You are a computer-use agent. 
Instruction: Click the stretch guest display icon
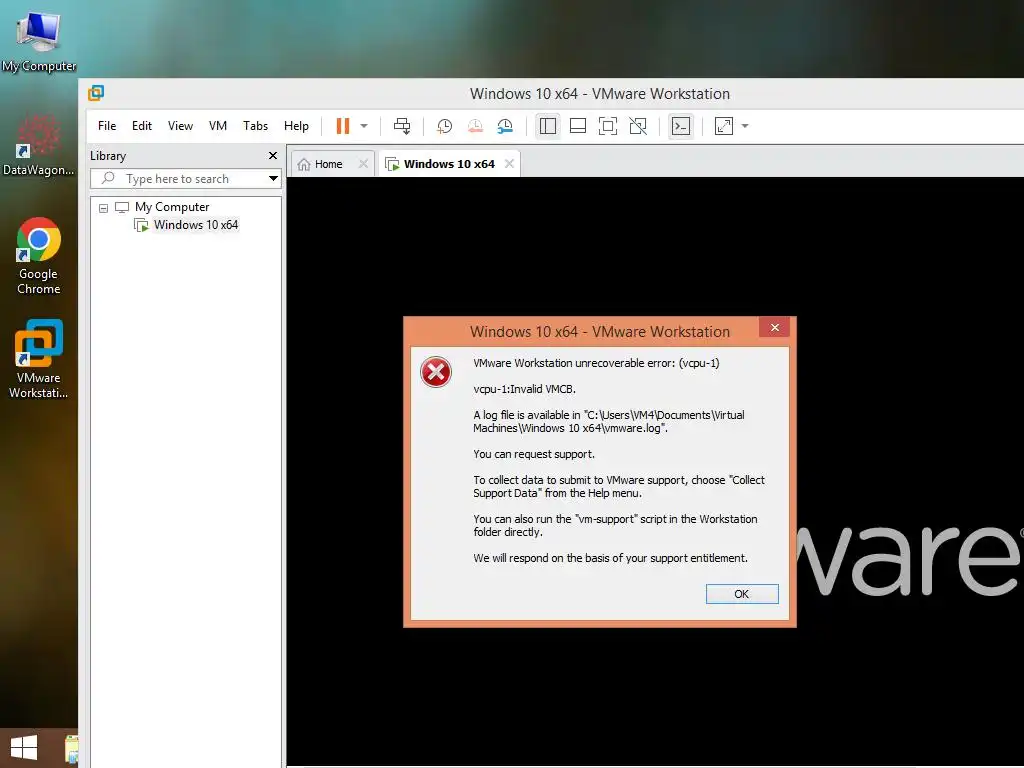coord(724,126)
